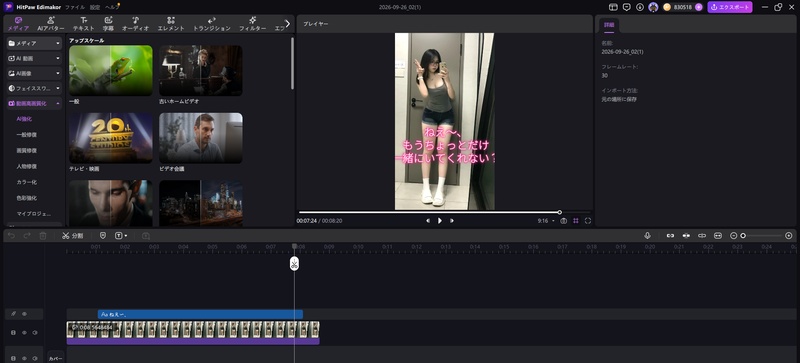800x363 pixels.
Task: Open the トランジション transitions tab
Action: click(x=212, y=24)
